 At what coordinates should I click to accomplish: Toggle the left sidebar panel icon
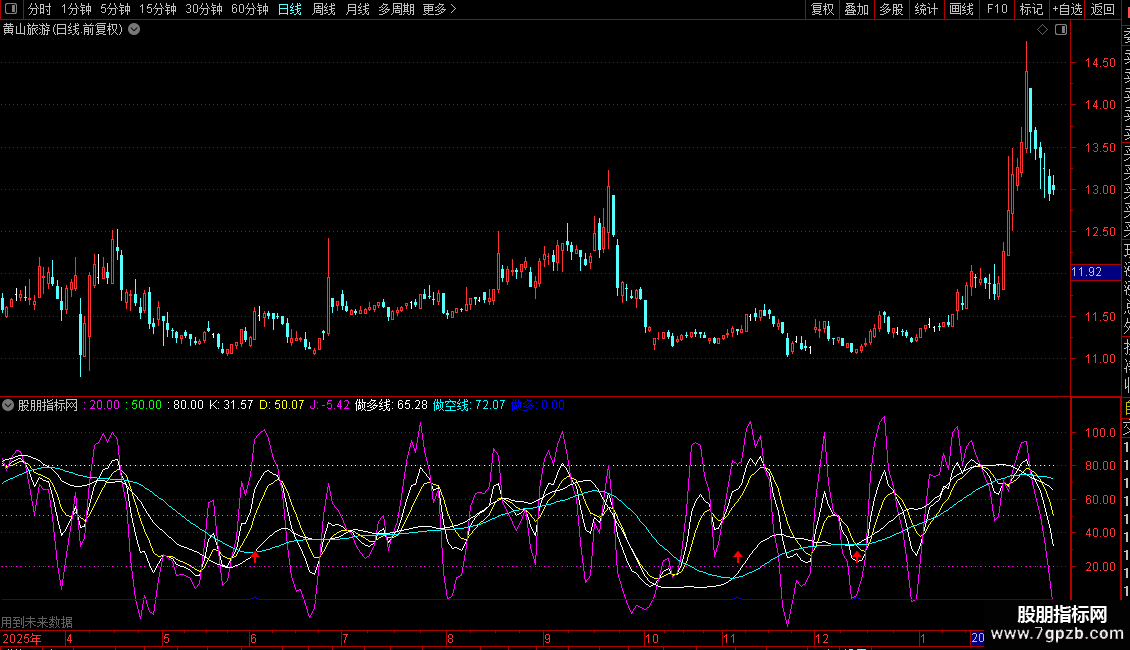click(9, 9)
